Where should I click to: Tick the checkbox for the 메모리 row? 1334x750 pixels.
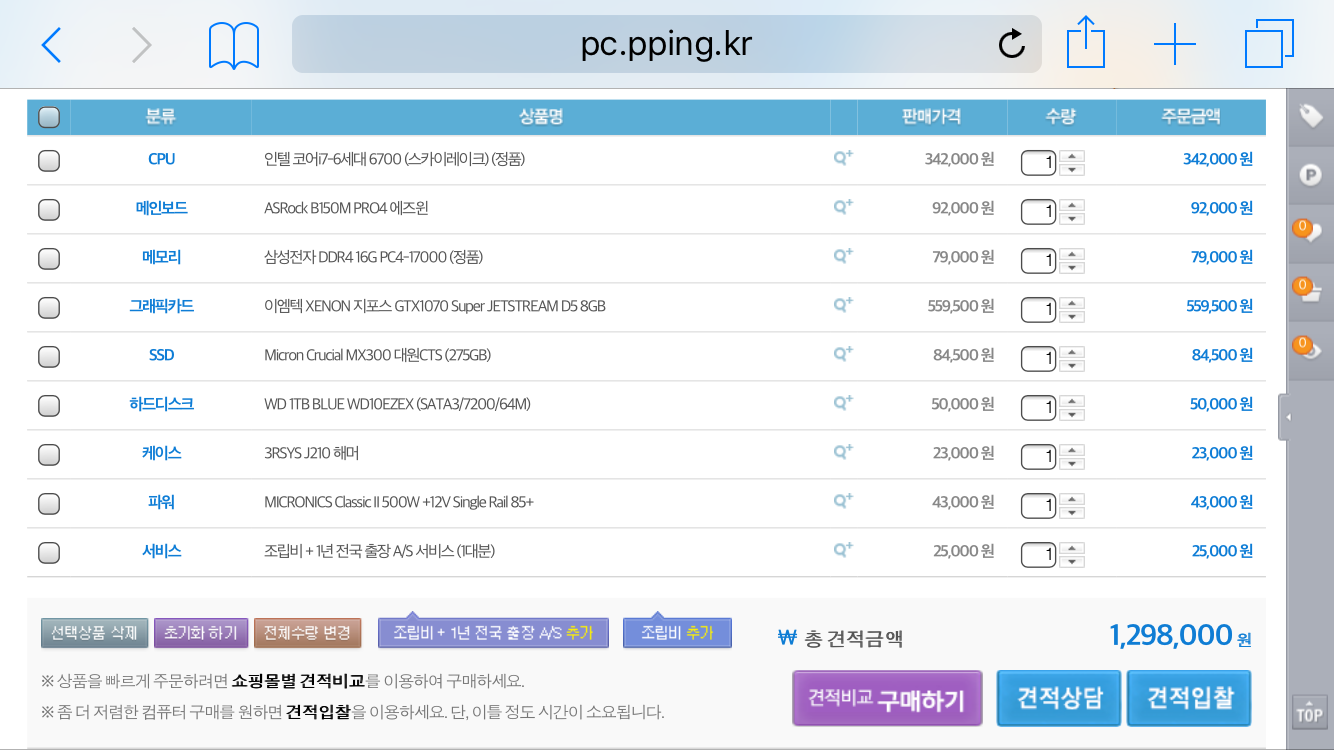pyautogui.click(x=48, y=258)
